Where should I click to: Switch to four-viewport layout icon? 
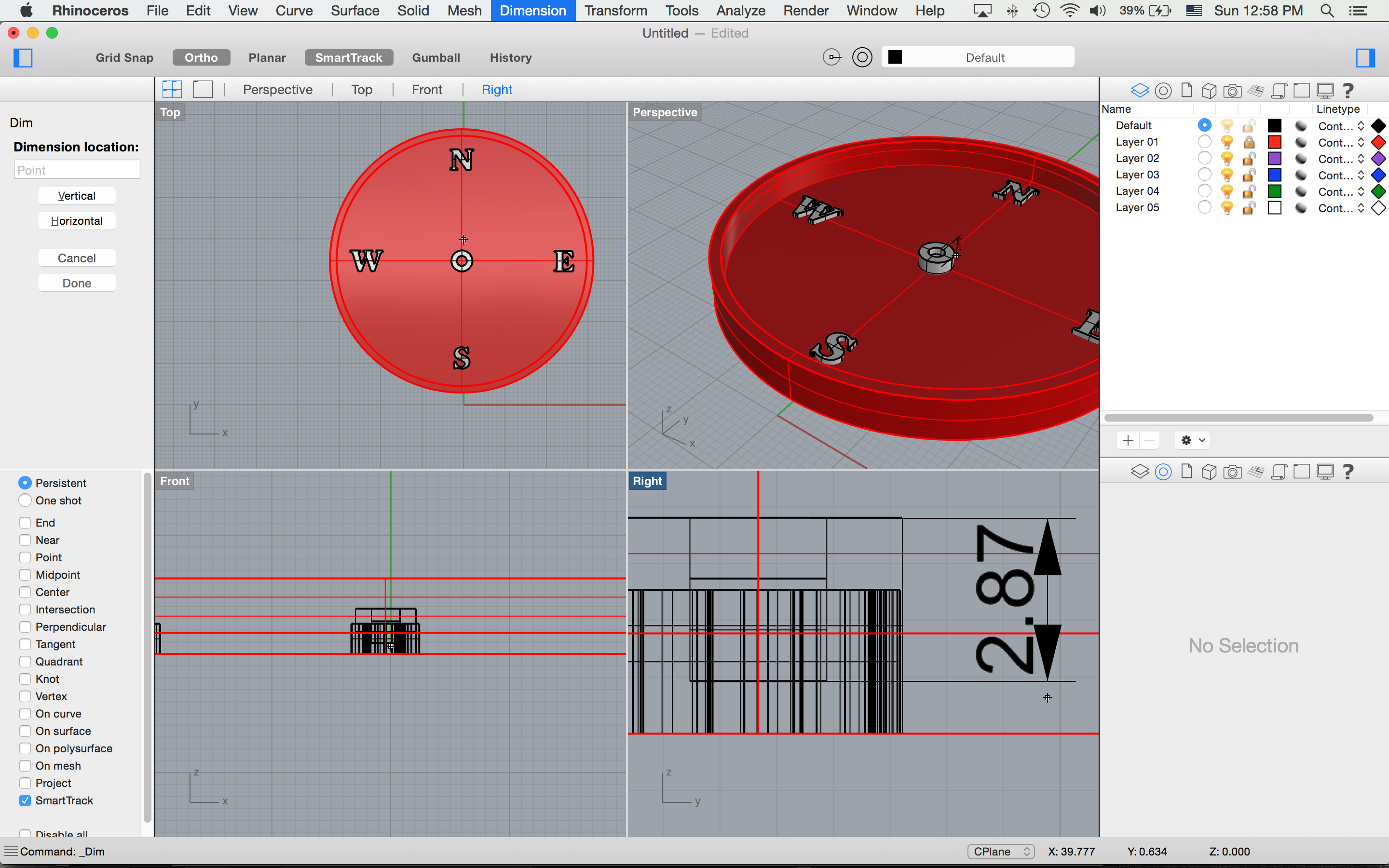click(x=172, y=89)
